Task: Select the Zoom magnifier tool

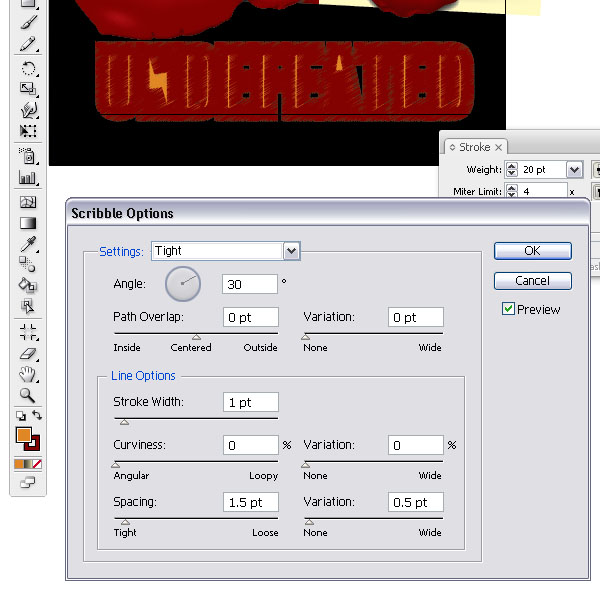Action: point(28,395)
